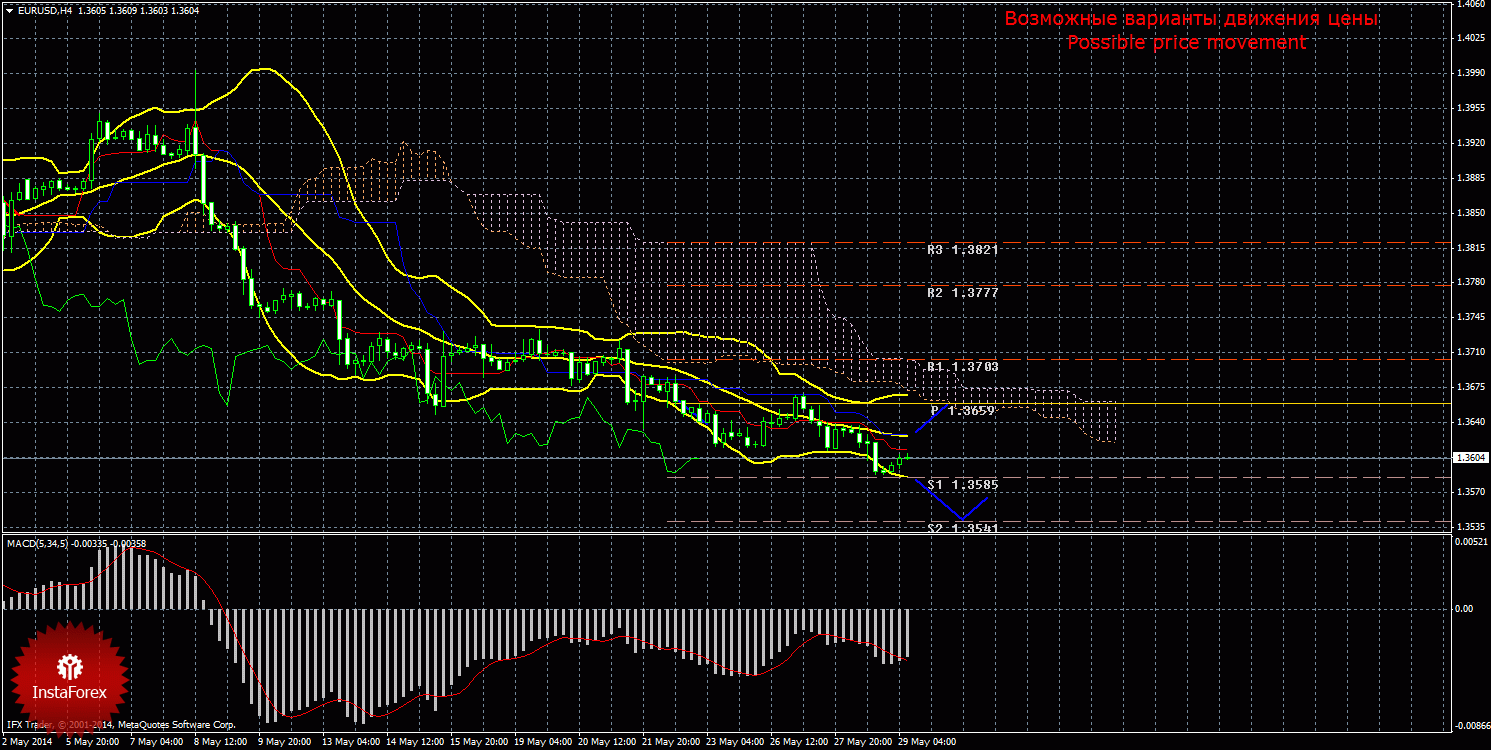Click the 'Possible price movement' caption
This screenshot has height=750, width=1491.
[1186, 43]
